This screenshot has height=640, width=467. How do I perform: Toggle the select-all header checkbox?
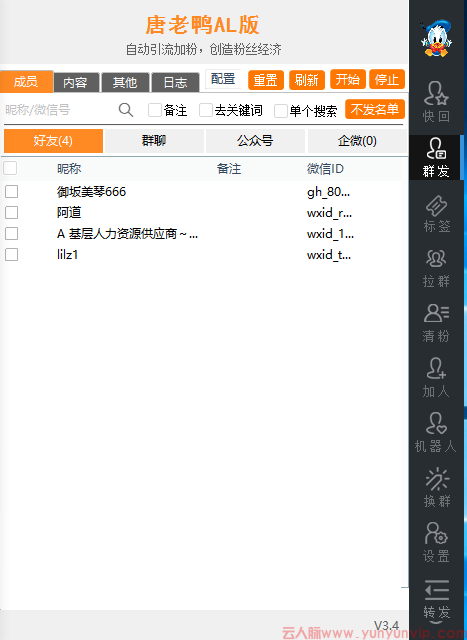tap(10, 168)
